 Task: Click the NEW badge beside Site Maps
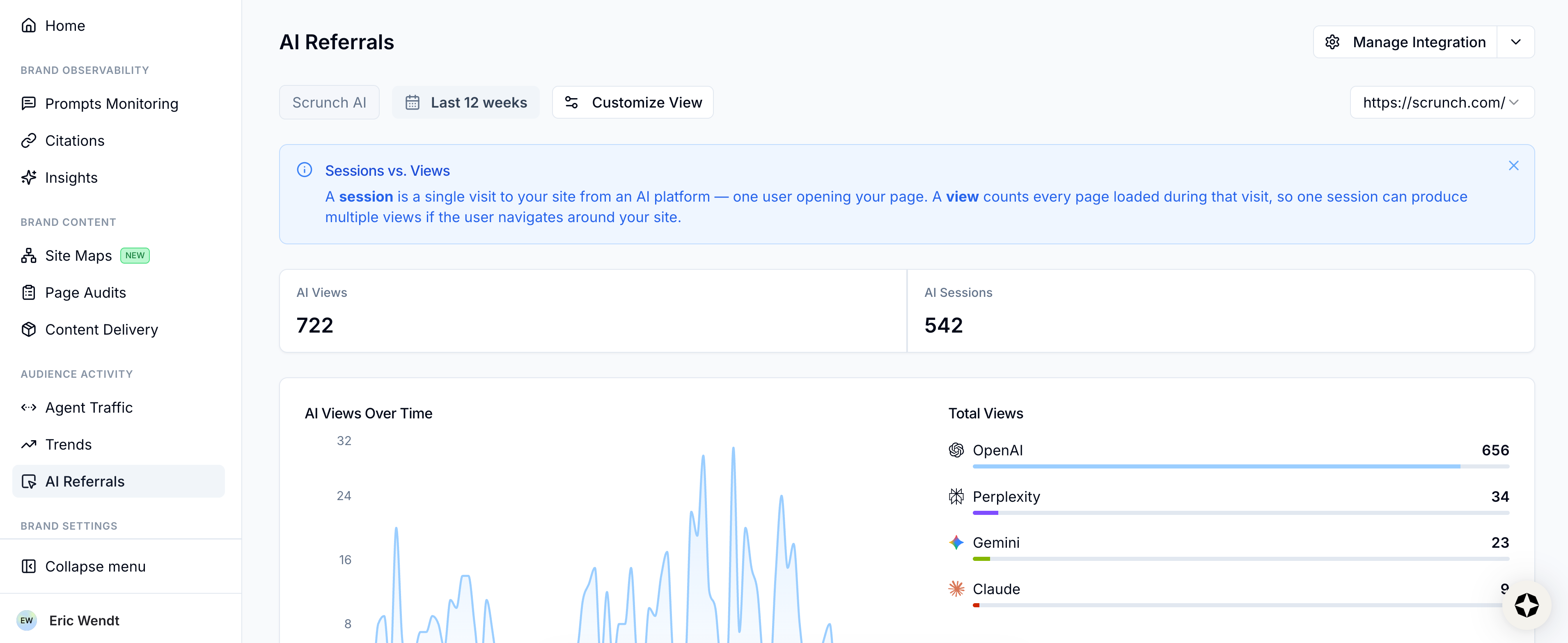[x=135, y=256]
